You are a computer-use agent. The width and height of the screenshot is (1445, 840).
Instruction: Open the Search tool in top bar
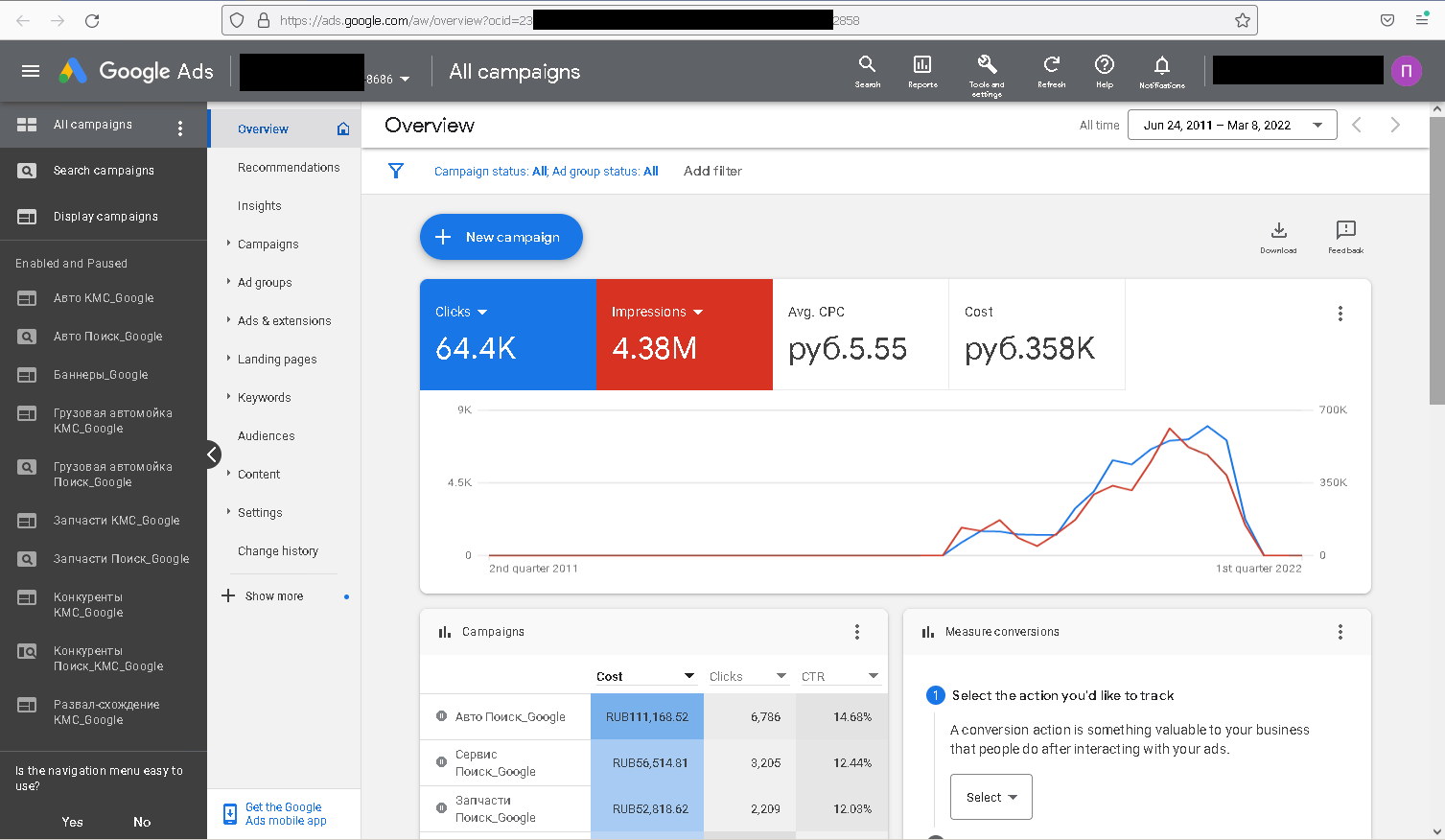tap(867, 71)
